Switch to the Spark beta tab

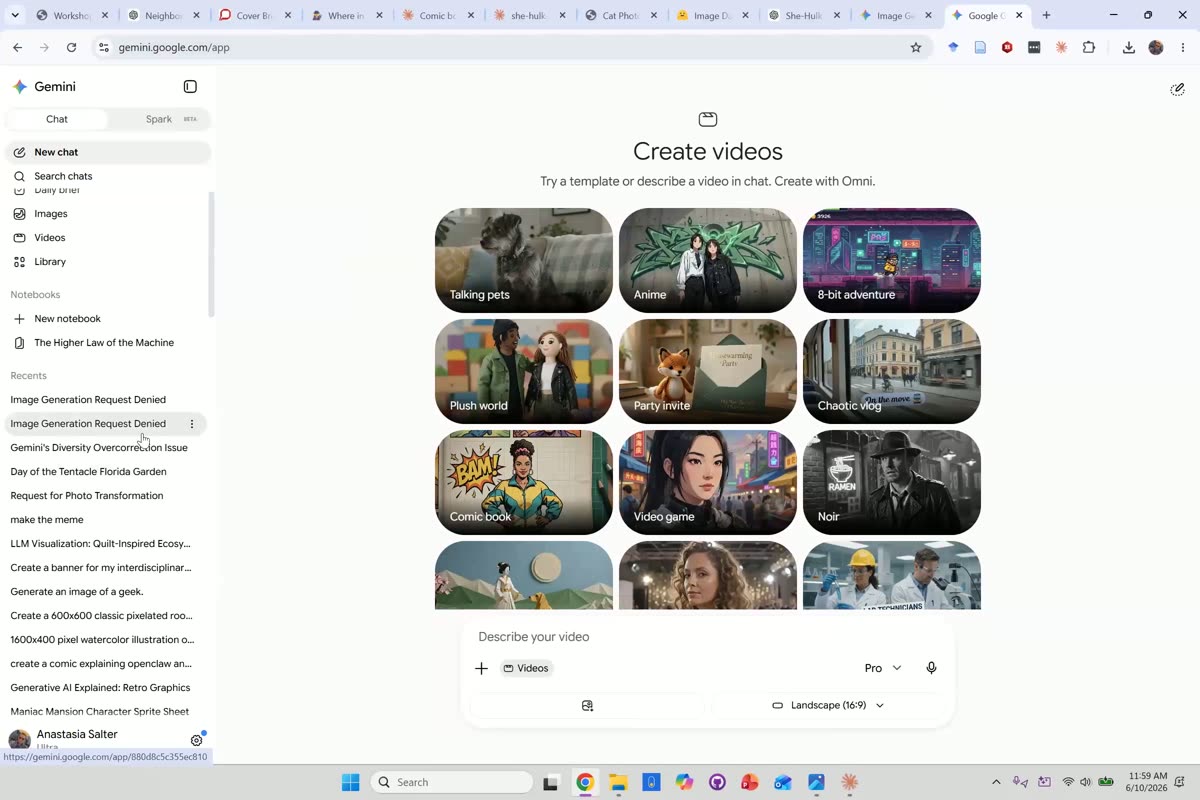point(171,119)
